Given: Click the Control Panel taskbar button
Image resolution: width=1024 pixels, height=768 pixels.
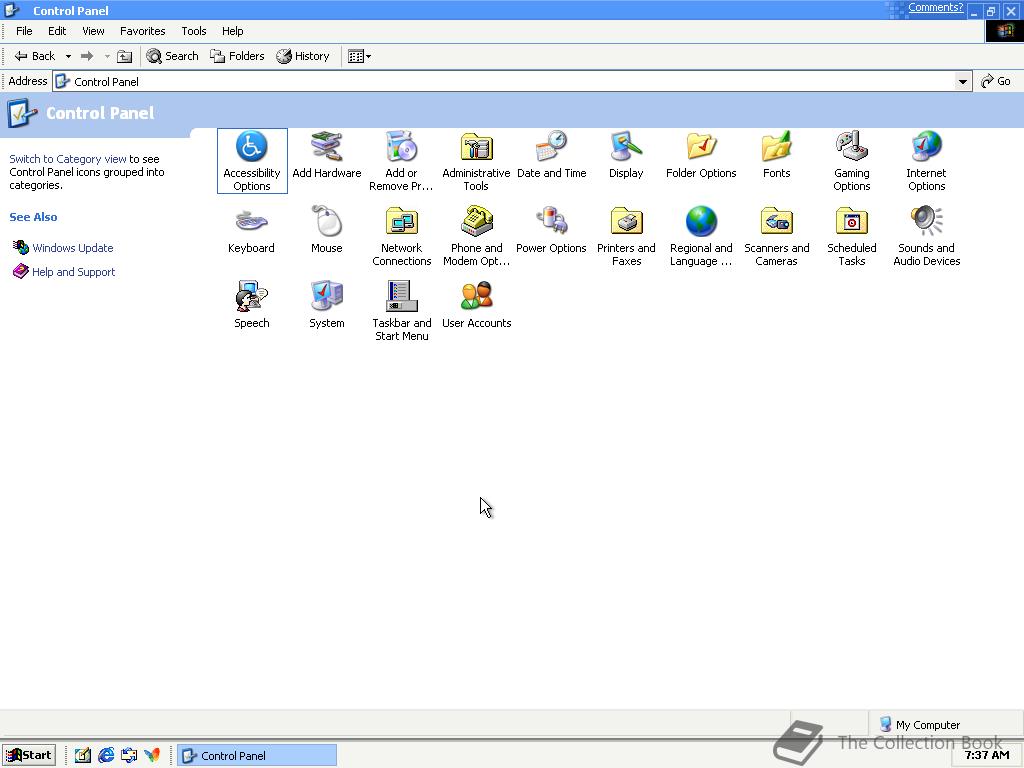Looking at the screenshot, I should pyautogui.click(x=257, y=756).
